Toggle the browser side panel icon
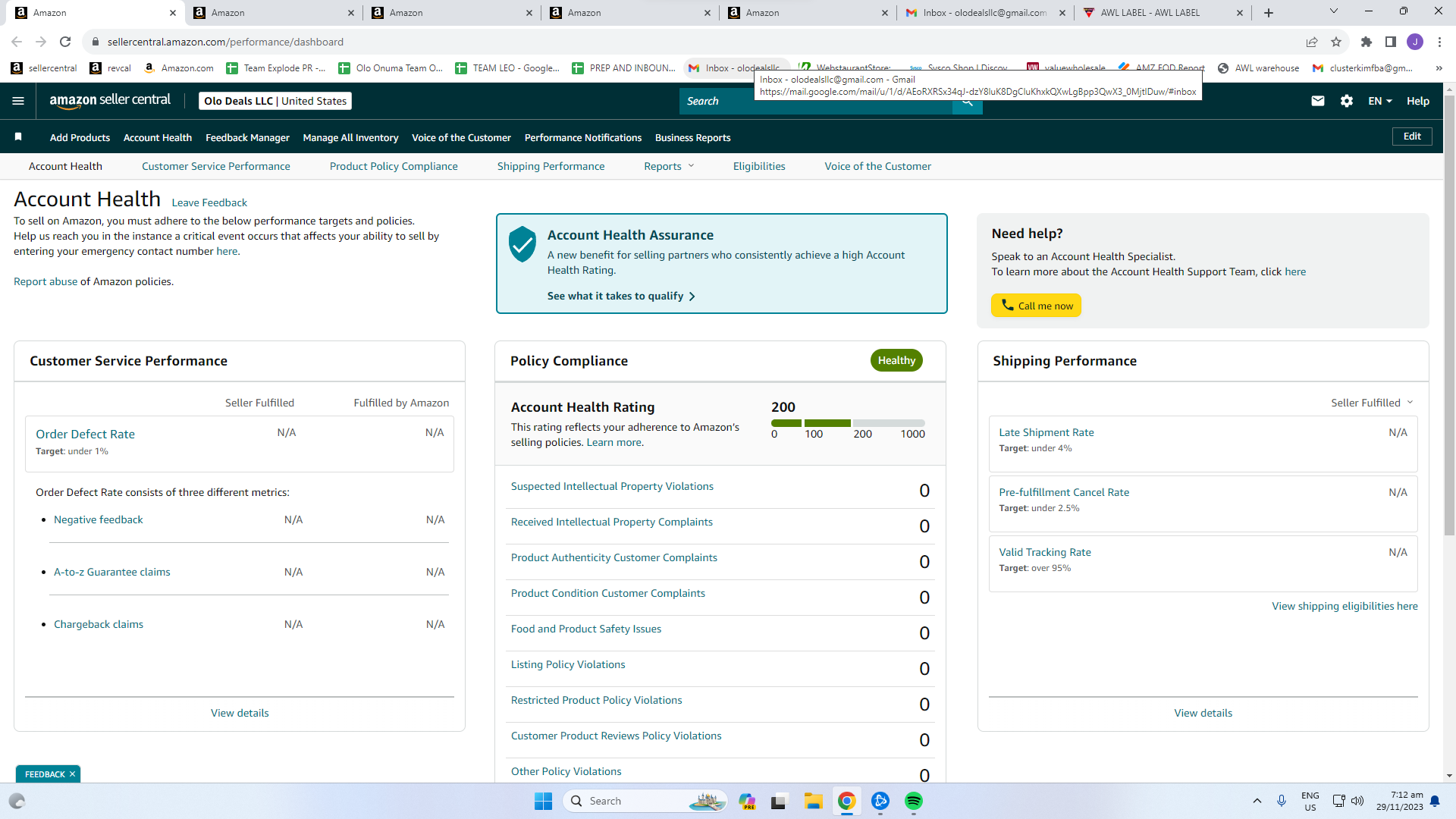This screenshot has width=1456, height=819. pos(1391,42)
